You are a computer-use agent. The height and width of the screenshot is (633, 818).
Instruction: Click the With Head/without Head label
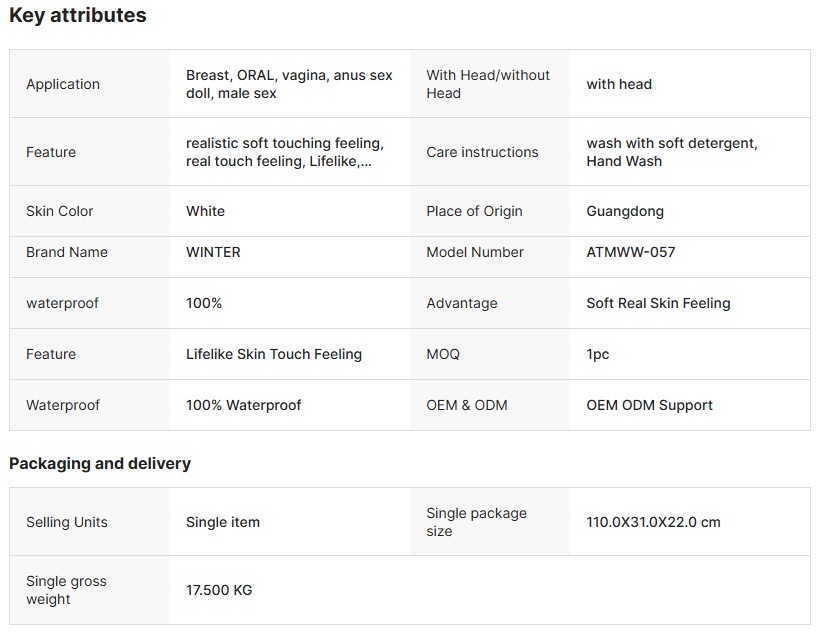tap(488, 84)
